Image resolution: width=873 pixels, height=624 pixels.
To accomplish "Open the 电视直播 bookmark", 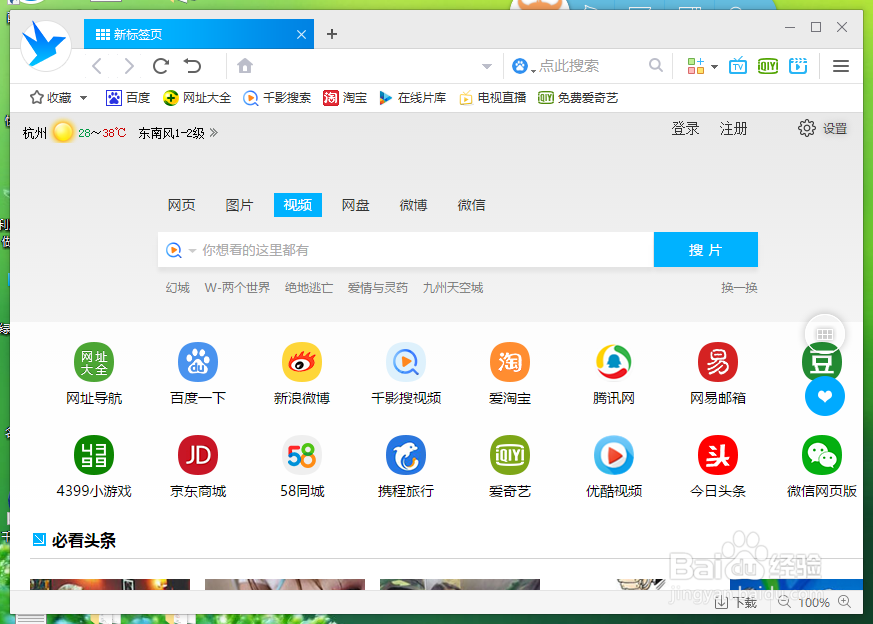I will coord(493,98).
